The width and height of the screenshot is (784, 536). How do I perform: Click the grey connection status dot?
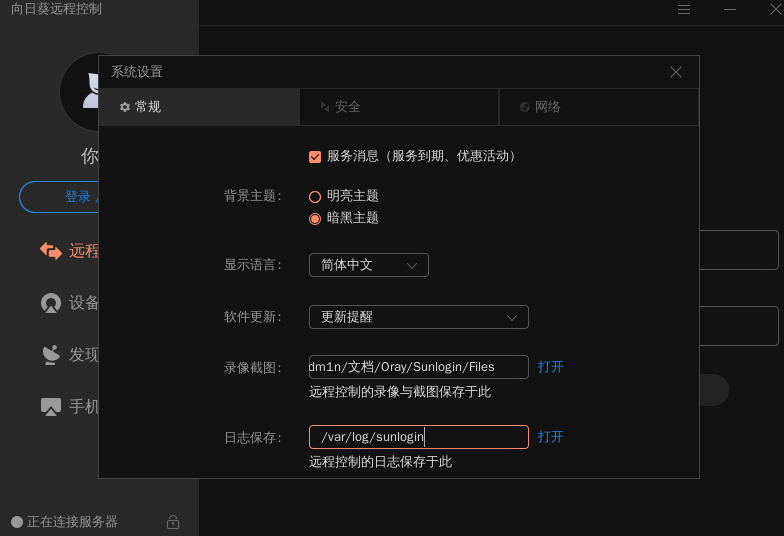pyautogui.click(x=17, y=522)
